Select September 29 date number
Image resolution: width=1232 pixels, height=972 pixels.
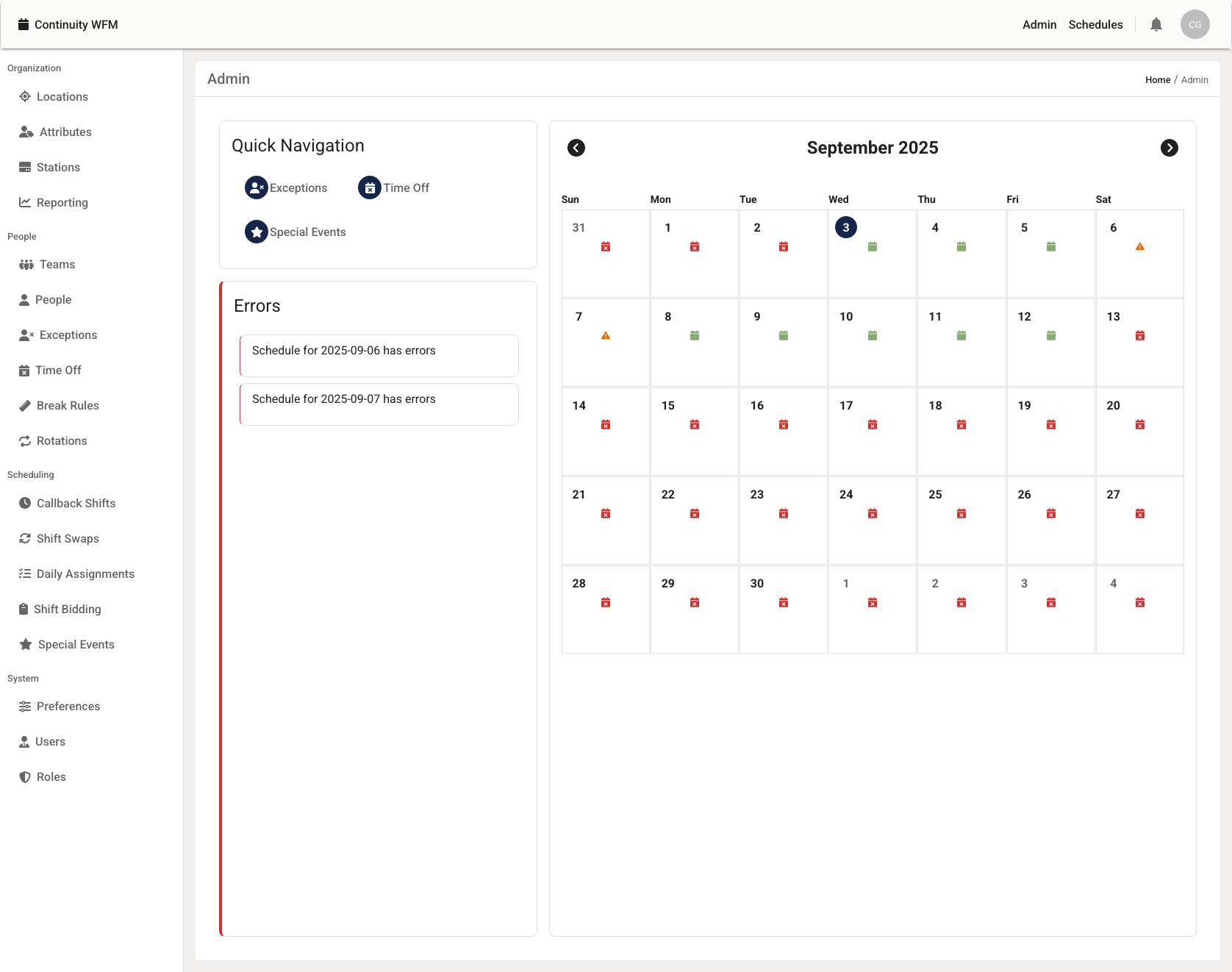coord(668,583)
